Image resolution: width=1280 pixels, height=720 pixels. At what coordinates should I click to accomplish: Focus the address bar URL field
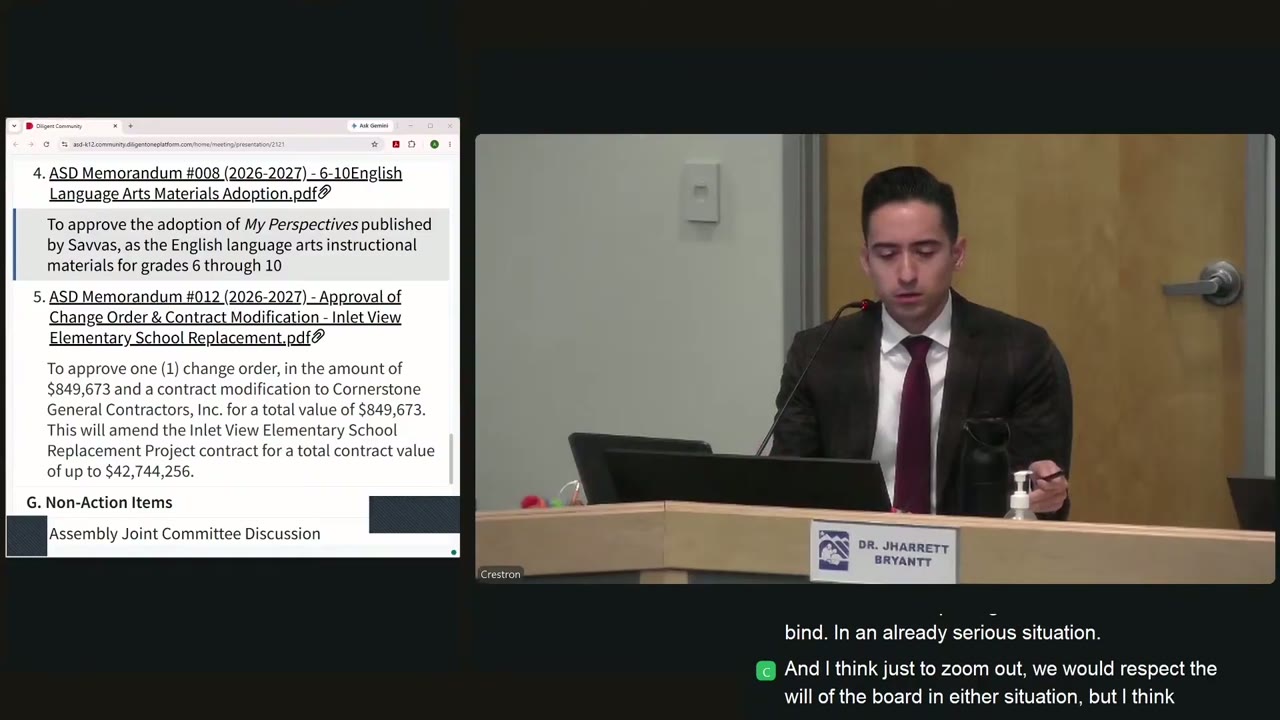pos(220,144)
